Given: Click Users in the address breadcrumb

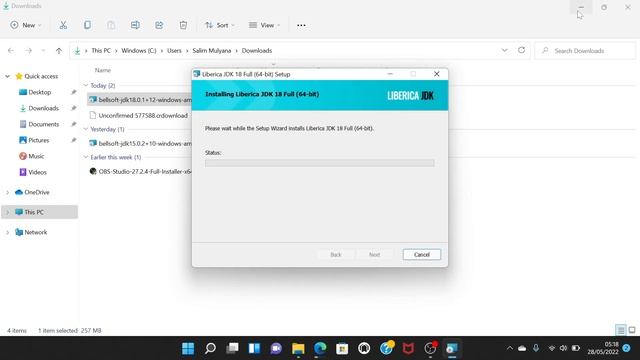Looking at the screenshot, I should (x=174, y=51).
